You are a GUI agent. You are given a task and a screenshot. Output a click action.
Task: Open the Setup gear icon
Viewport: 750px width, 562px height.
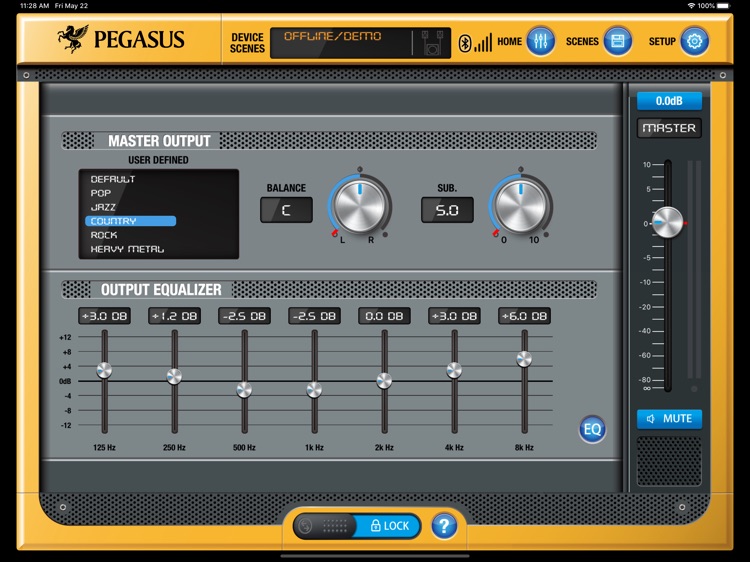694,42
